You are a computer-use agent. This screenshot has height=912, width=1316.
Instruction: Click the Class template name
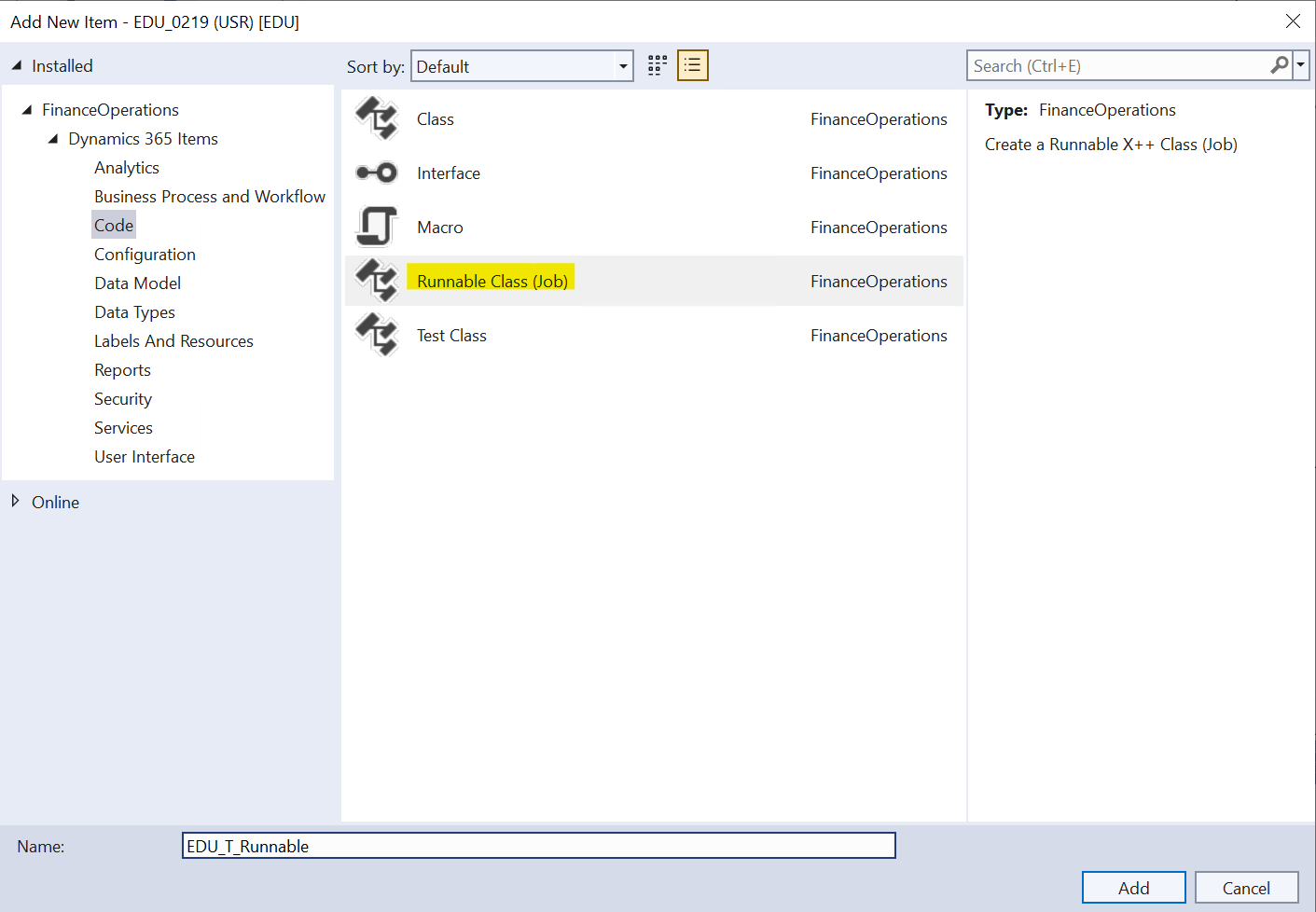click(436, 119)
